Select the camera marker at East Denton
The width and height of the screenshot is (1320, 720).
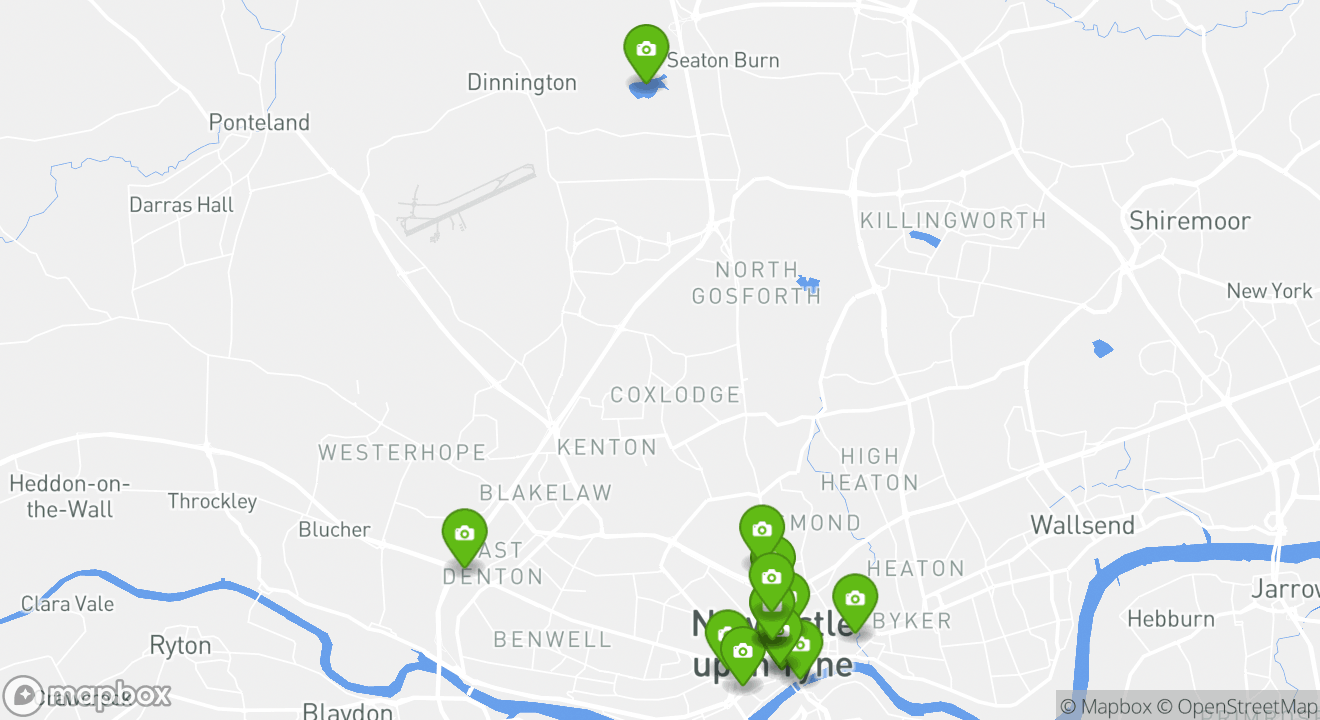(x=464, y=537)
